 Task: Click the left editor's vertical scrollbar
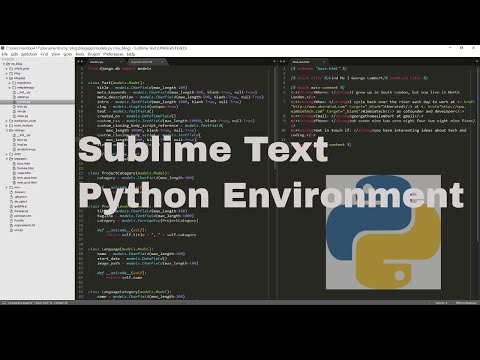click(x=275, y=118)
